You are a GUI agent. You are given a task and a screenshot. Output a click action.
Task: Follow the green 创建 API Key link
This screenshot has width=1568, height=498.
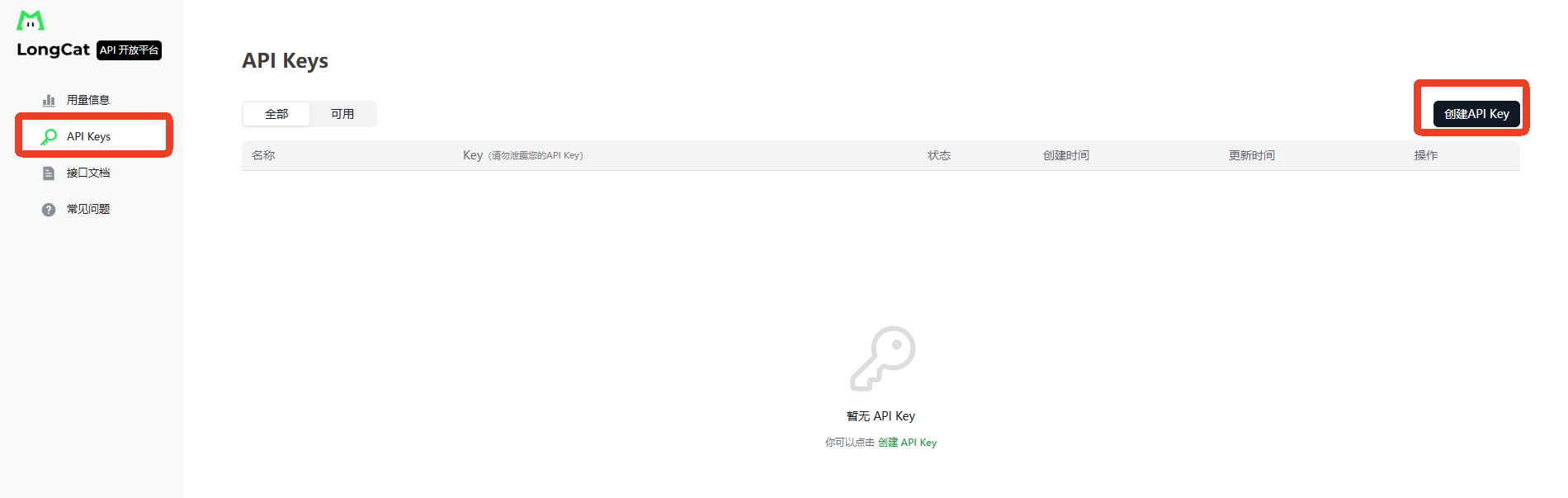907,443
